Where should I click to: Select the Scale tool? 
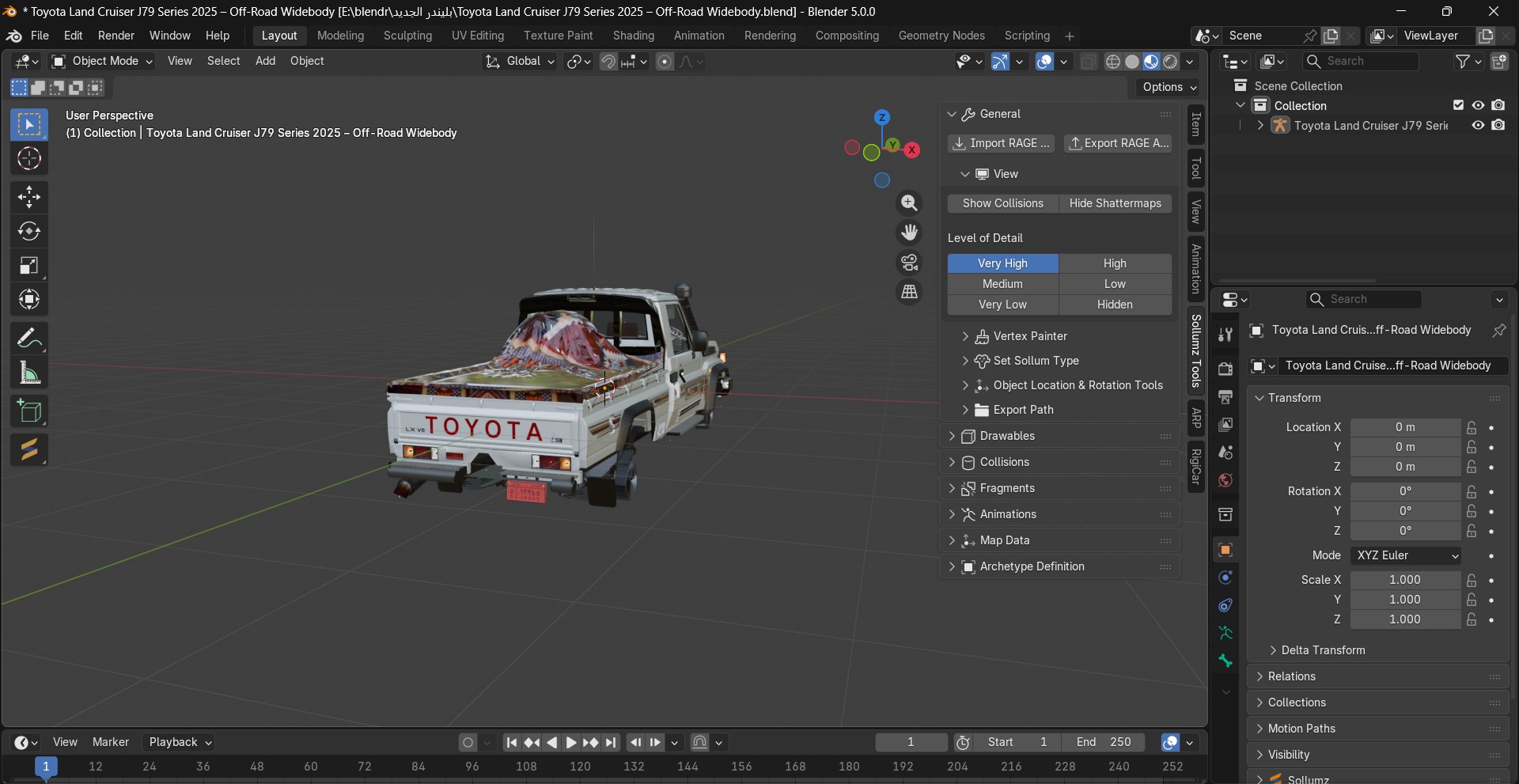coord(29,265)
